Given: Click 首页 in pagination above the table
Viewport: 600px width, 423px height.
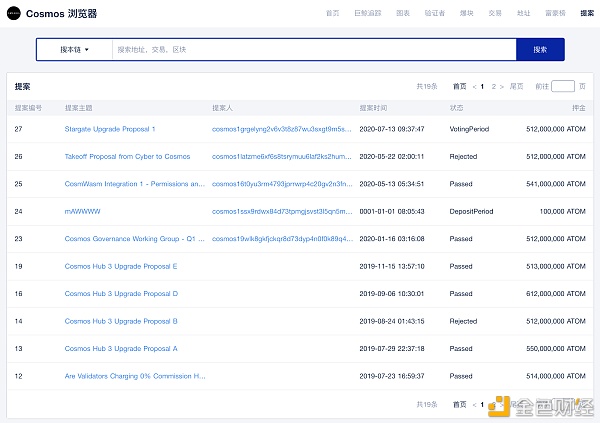Looking at the screenshot, I should click(460, 87).
